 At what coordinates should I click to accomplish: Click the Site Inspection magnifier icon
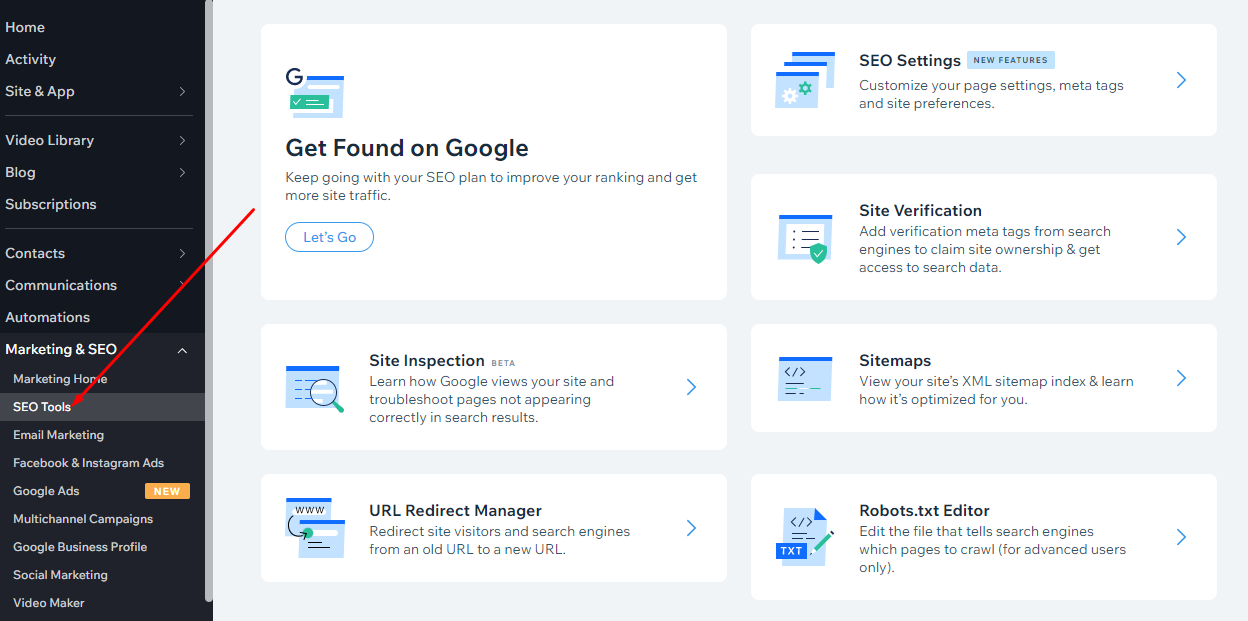pyautogui.click(x=314, y=389)
